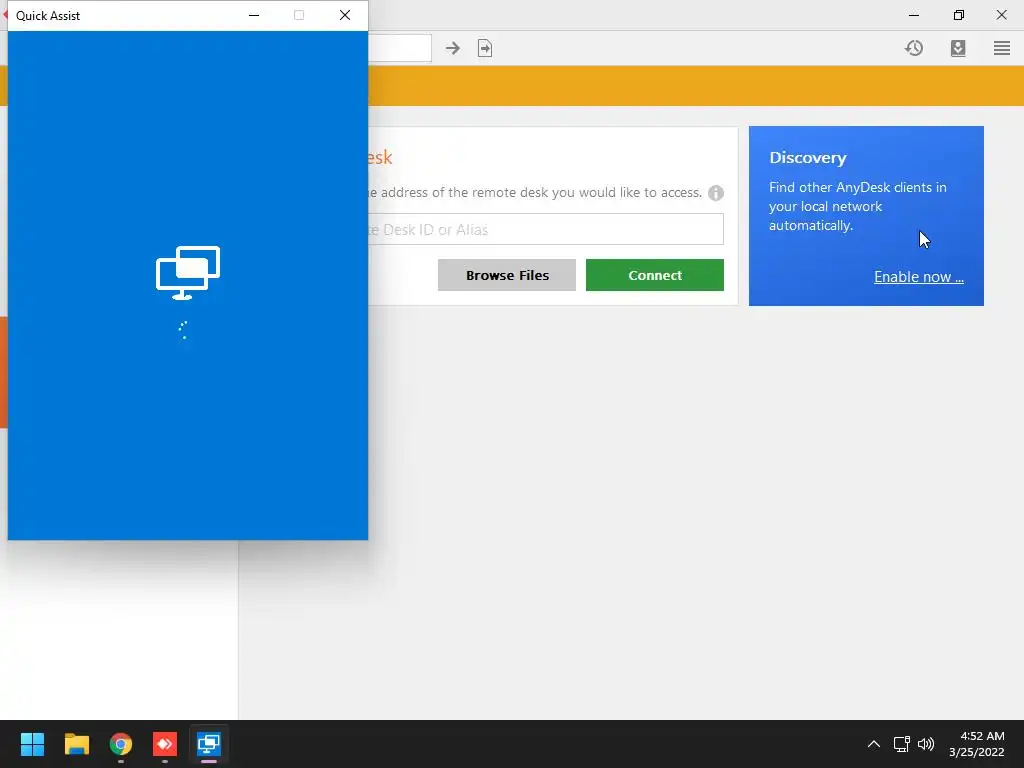
Task: Minimize the AnyDesk window
Action: pos(914,15)
